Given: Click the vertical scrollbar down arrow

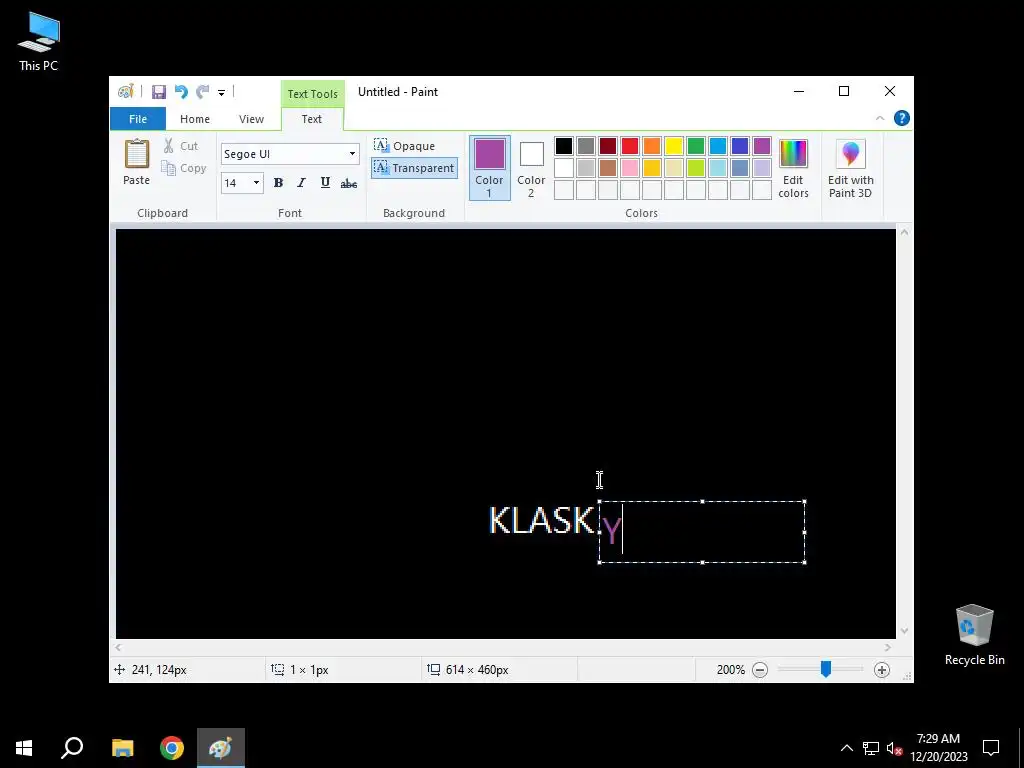Looking at the screenshot, I should point(904,631).
